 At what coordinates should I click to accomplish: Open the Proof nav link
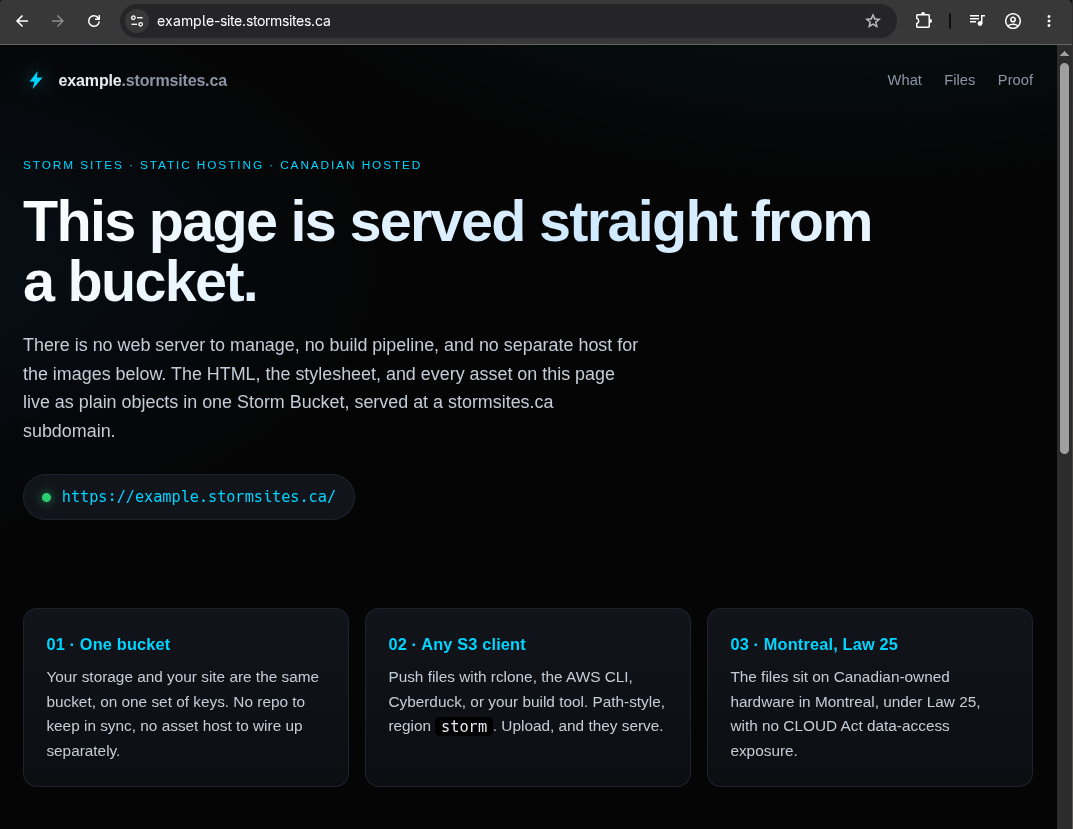coord(1015,80)
